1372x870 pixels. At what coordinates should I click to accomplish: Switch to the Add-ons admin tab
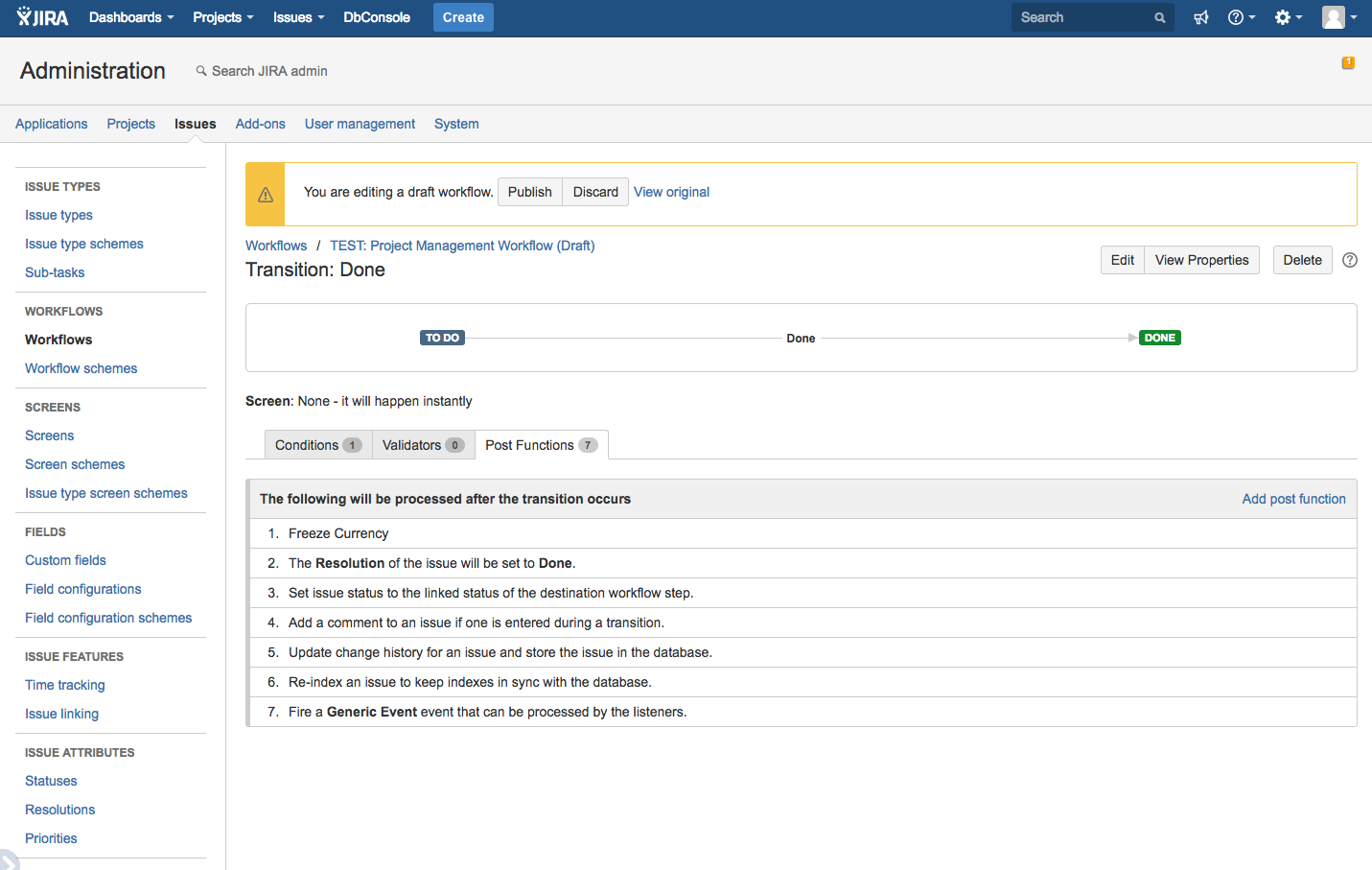click(x=261, y=124)
